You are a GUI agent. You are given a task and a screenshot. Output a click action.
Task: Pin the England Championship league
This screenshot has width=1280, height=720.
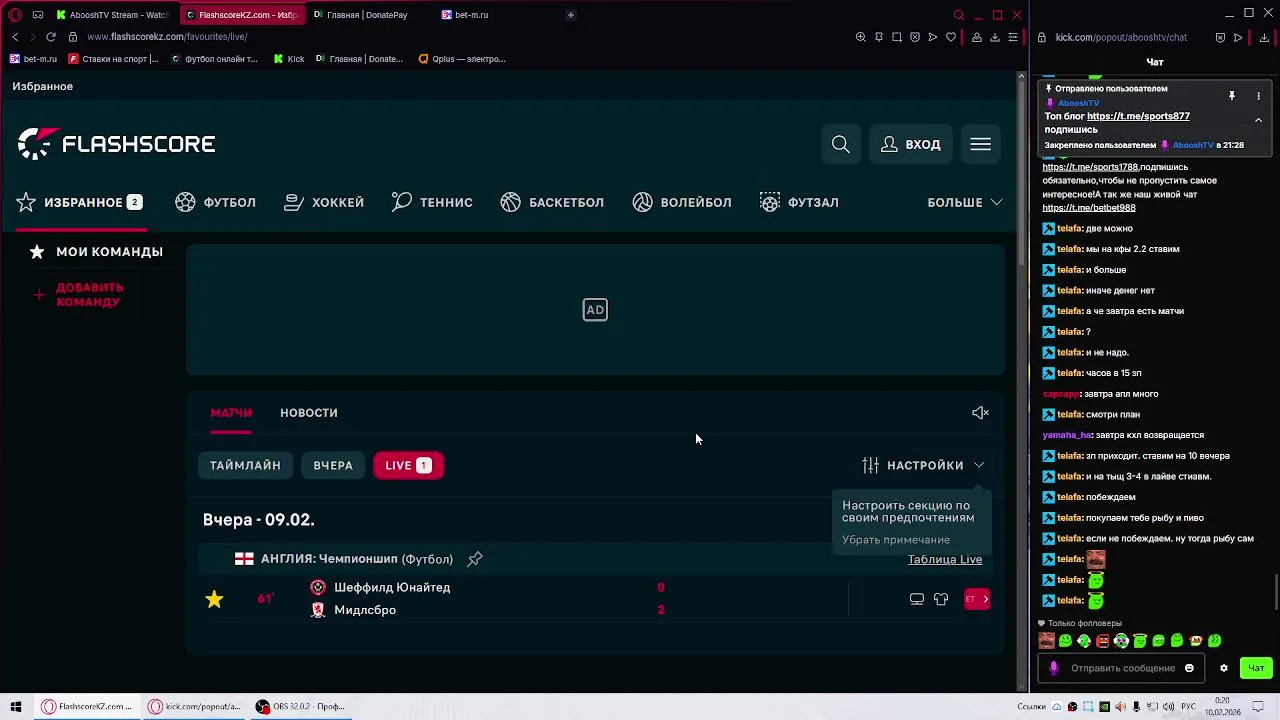click(x=475, y=559)
